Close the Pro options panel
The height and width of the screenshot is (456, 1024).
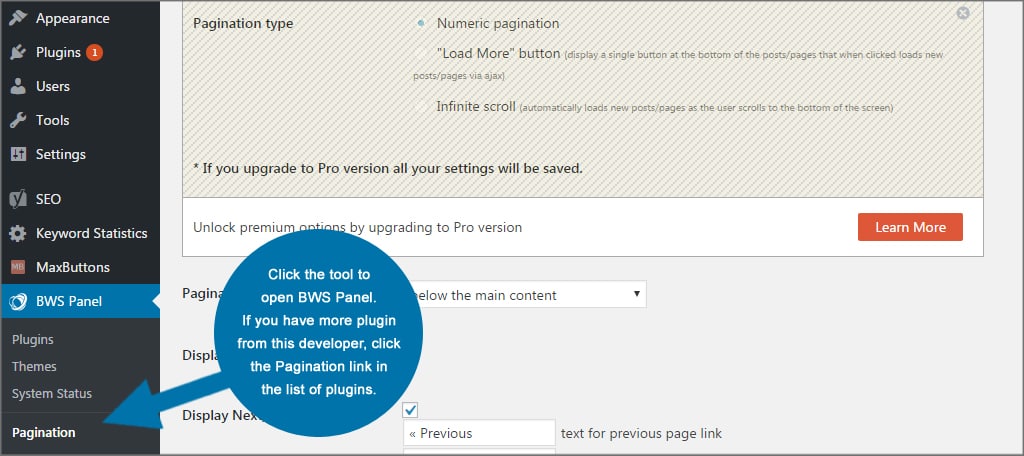coord(963,13)
